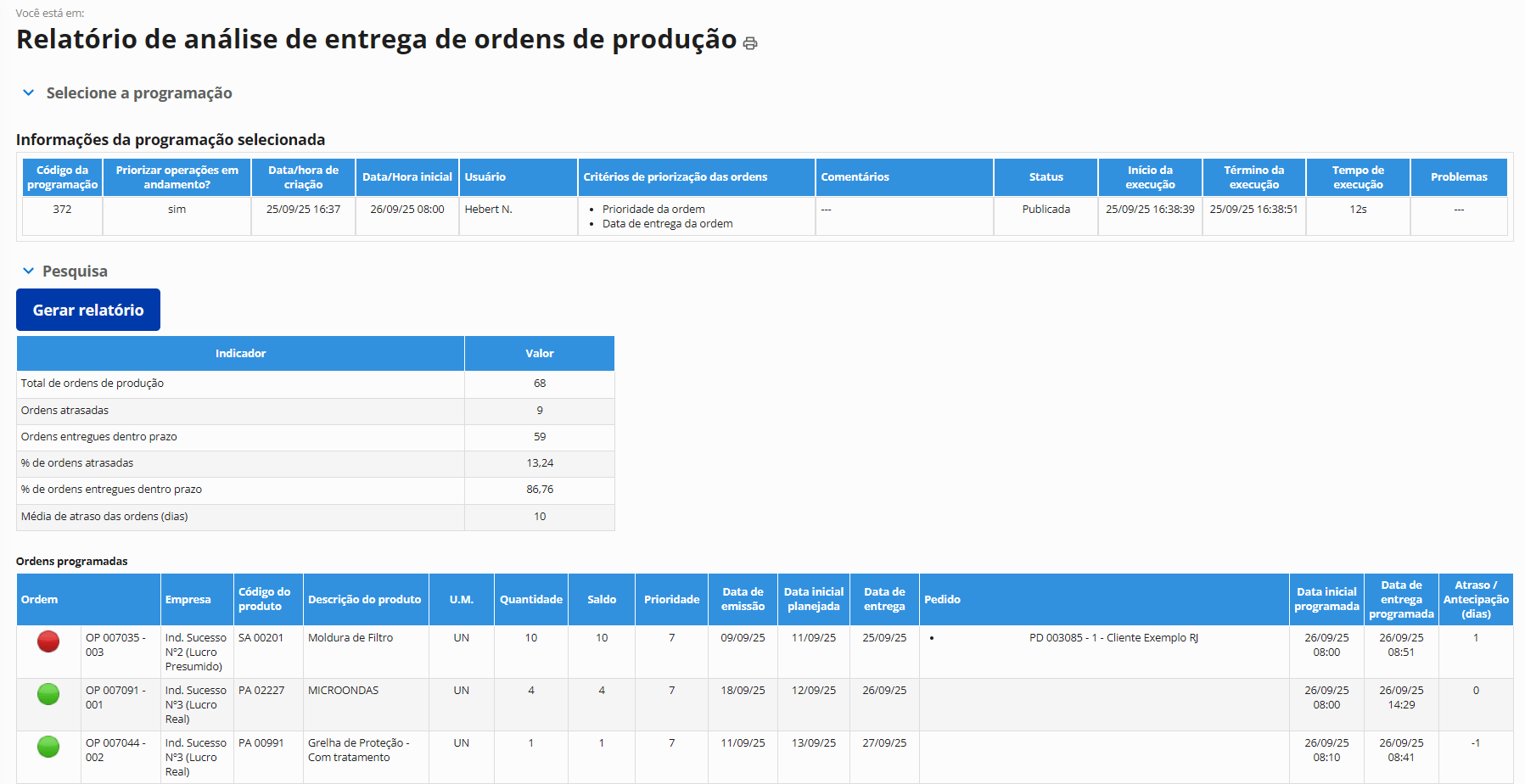The width and height of the screenshot is (1525, 784).
Task: Click the printer icon beside the report title
Action: pyautogui.click(x=750, y=43)
